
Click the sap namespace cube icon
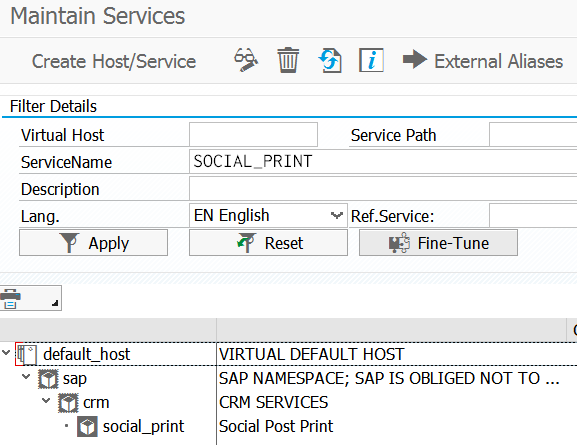[x=48, y=379]
